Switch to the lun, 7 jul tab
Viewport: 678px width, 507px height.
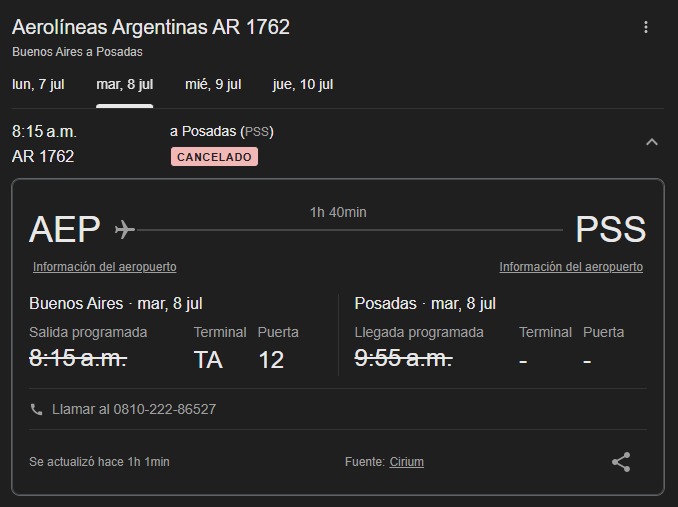tap(38, 84)
